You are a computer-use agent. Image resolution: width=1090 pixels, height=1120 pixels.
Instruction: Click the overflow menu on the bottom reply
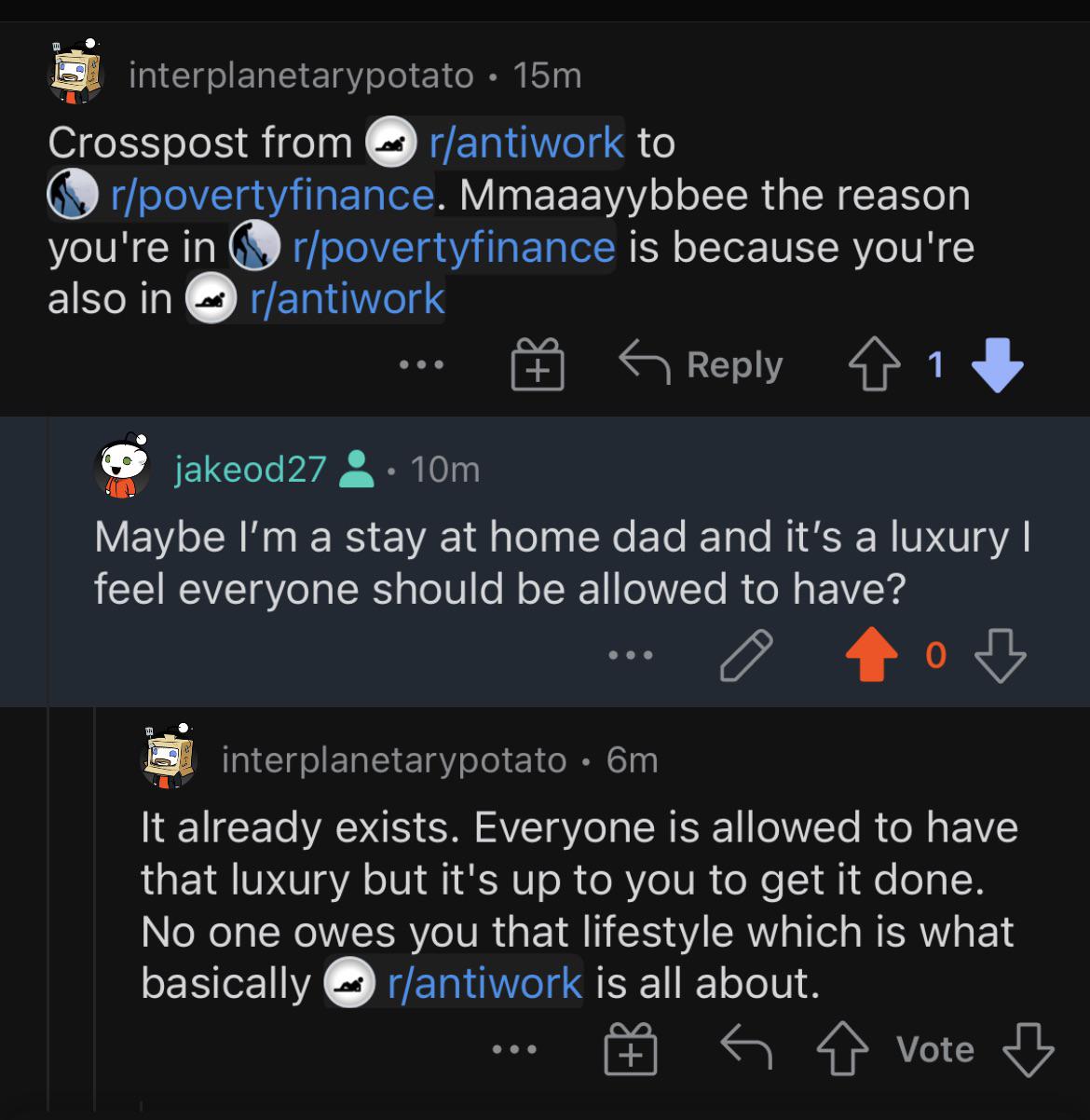click(x=513, y=1048)
